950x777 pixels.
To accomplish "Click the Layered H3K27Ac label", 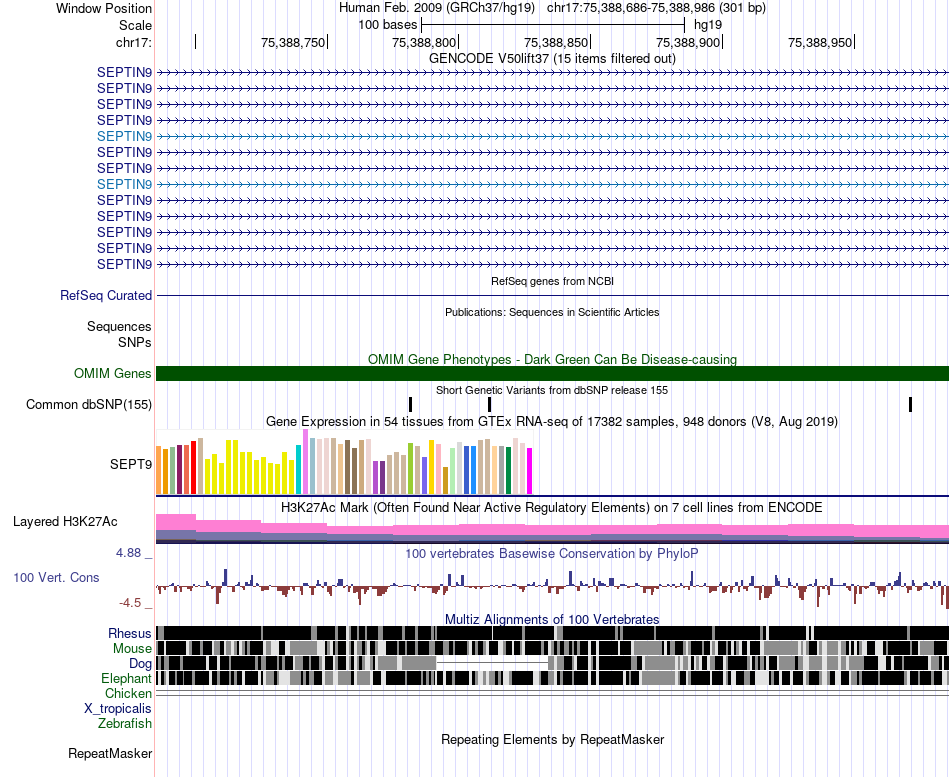I will click(65, 521).
